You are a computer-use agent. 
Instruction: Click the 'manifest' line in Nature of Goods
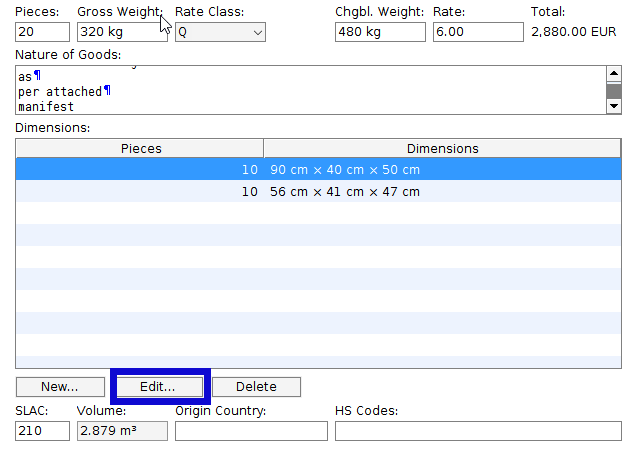point(46,107)
